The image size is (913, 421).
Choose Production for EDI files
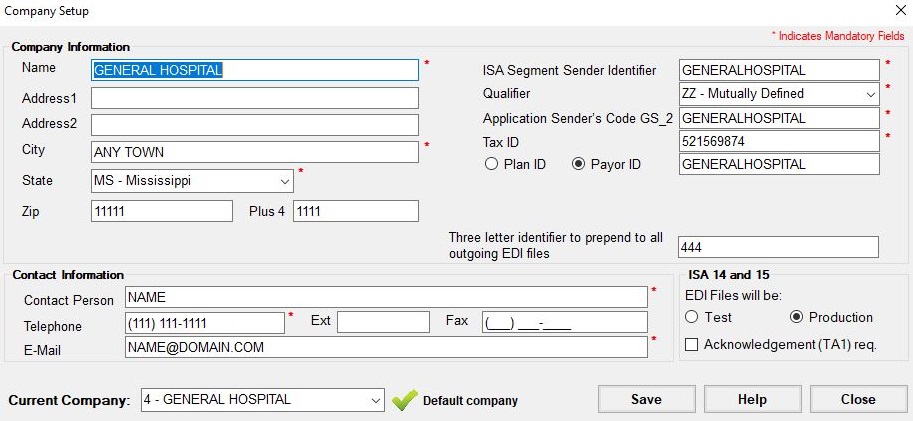796,317
